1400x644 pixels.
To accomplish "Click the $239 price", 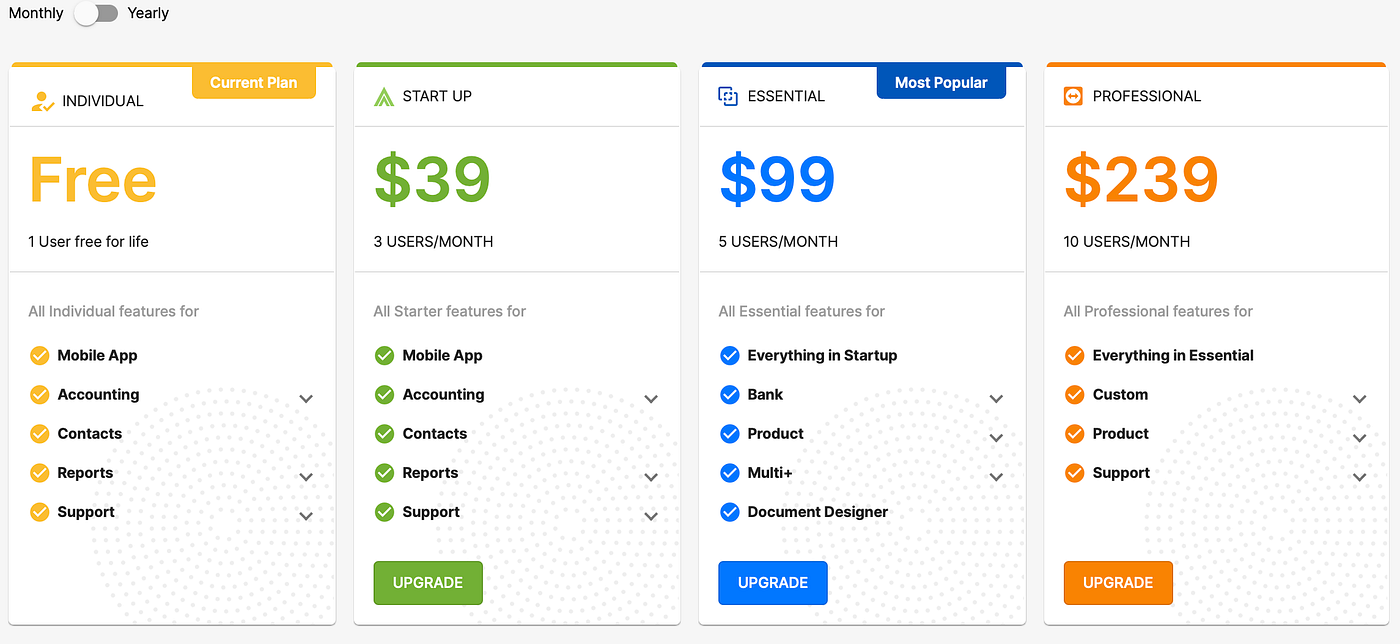I will (x=1141, y=180).
